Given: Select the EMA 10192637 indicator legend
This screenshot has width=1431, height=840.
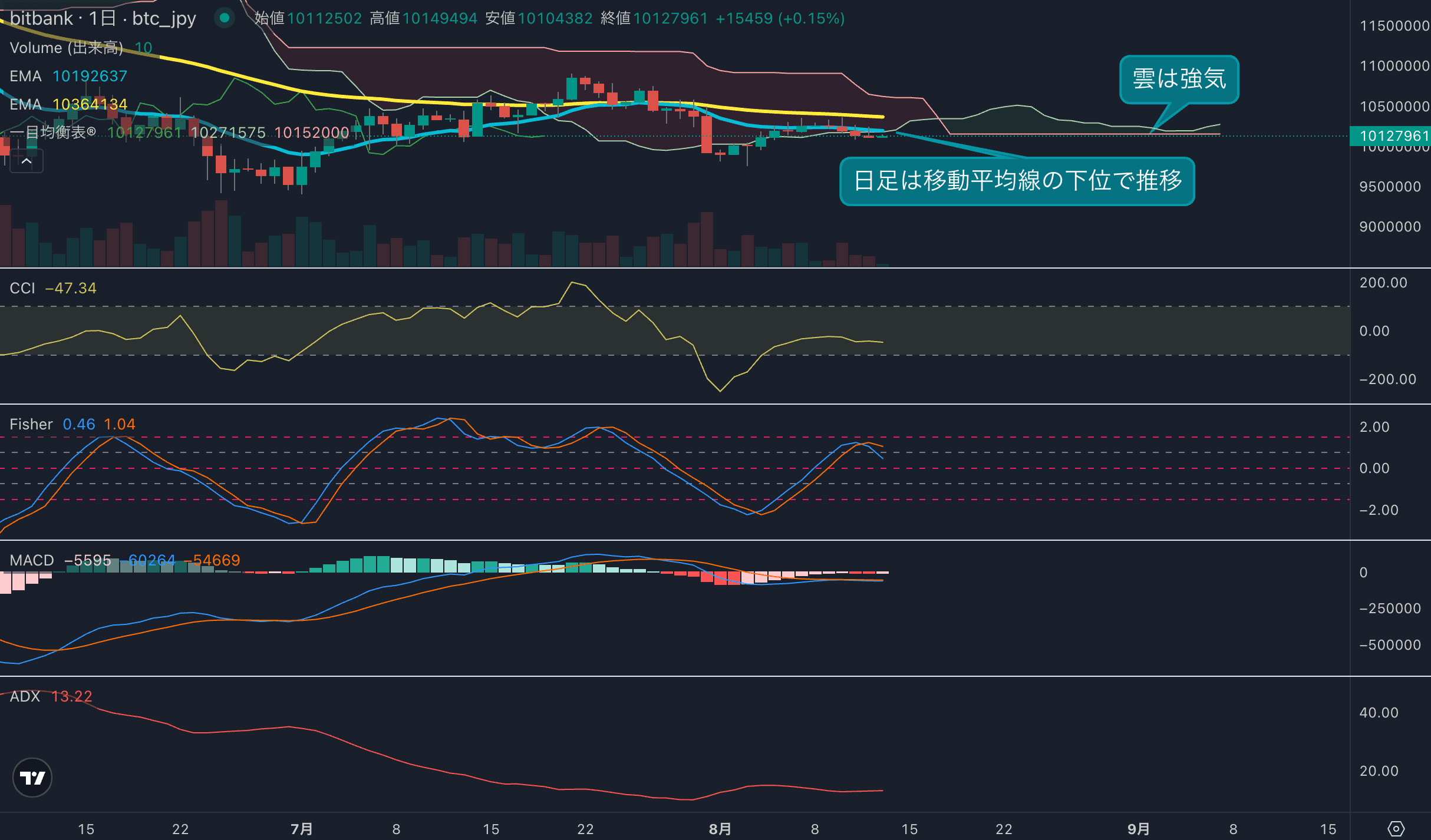Looking at the screenshot, I should pyautogui.click(x=68, y=76).
